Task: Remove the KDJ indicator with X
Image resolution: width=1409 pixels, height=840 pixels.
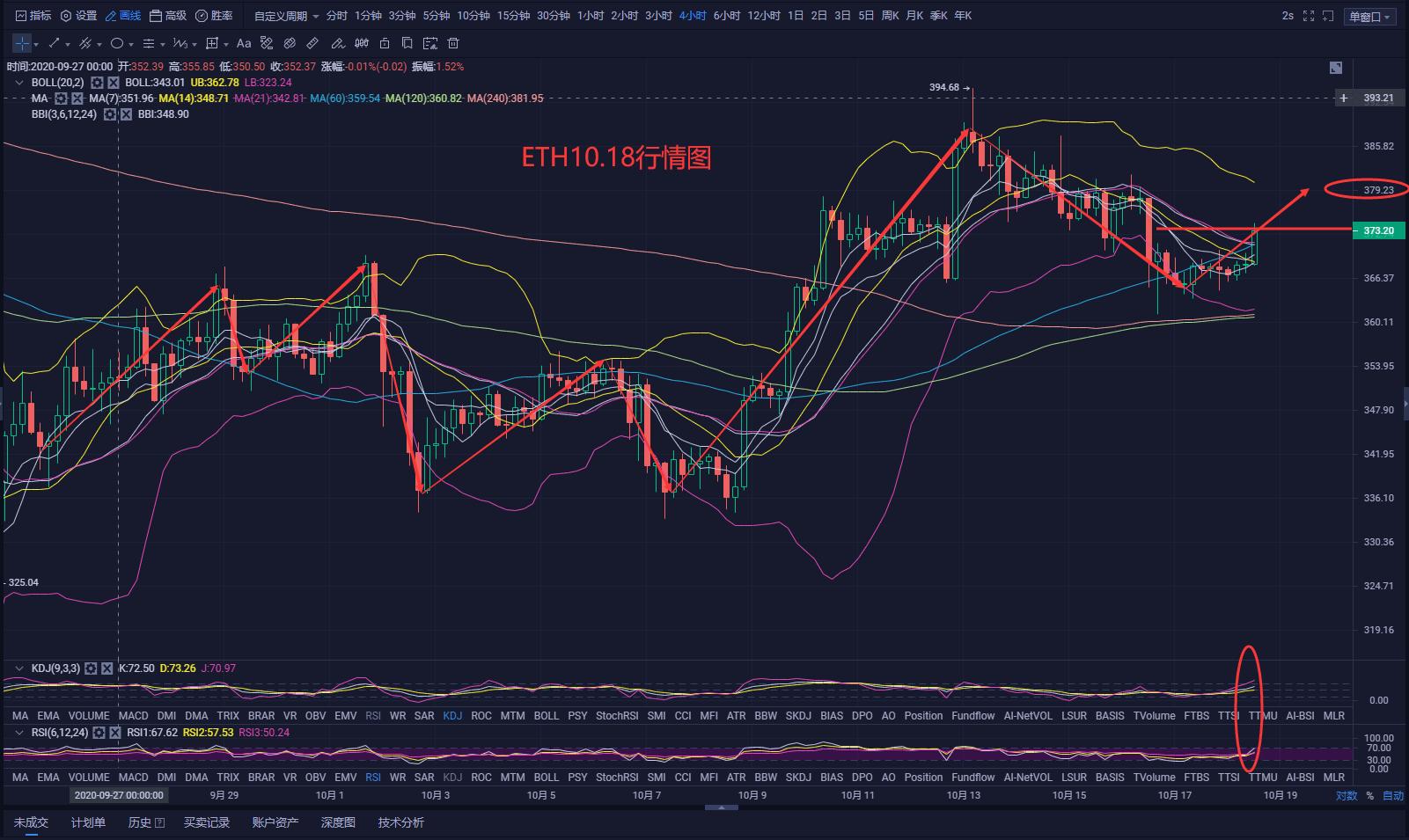Action: click(x=107, y=668)
